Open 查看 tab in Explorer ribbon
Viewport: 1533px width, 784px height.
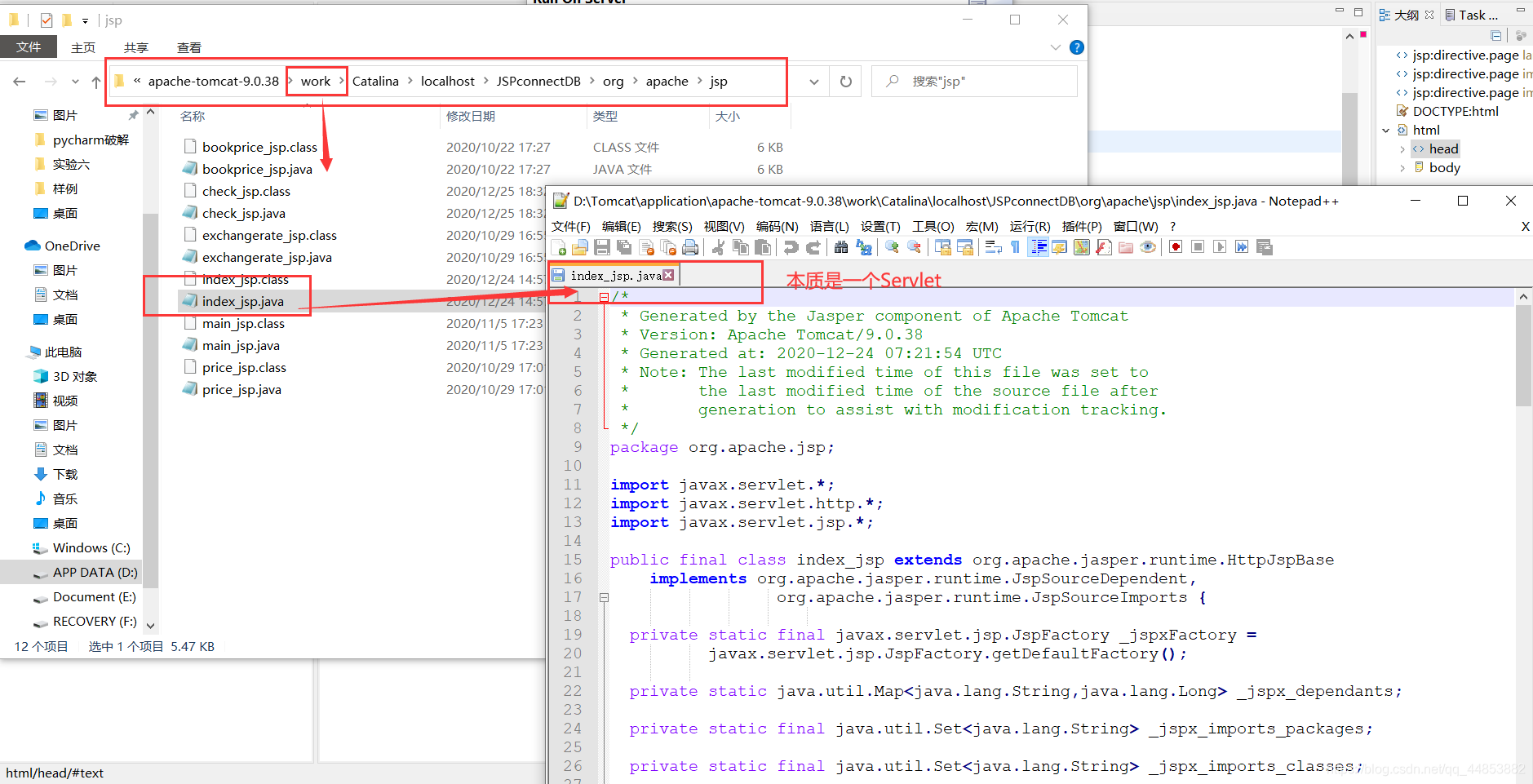[189, 47]
